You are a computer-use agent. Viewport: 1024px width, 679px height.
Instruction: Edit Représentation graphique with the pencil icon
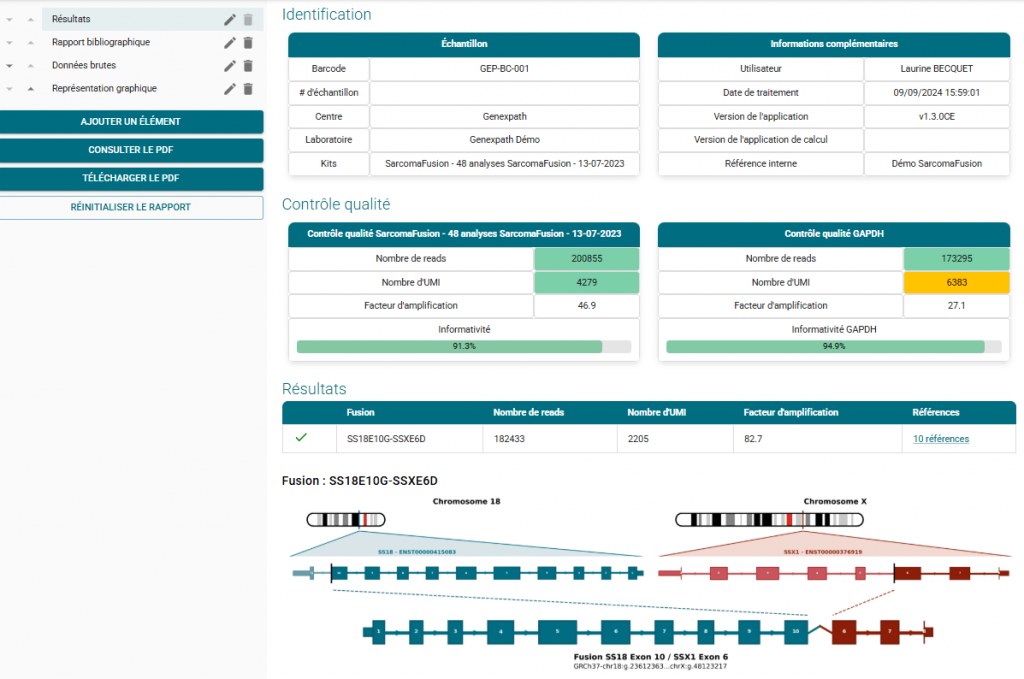[x=229, y=88]
